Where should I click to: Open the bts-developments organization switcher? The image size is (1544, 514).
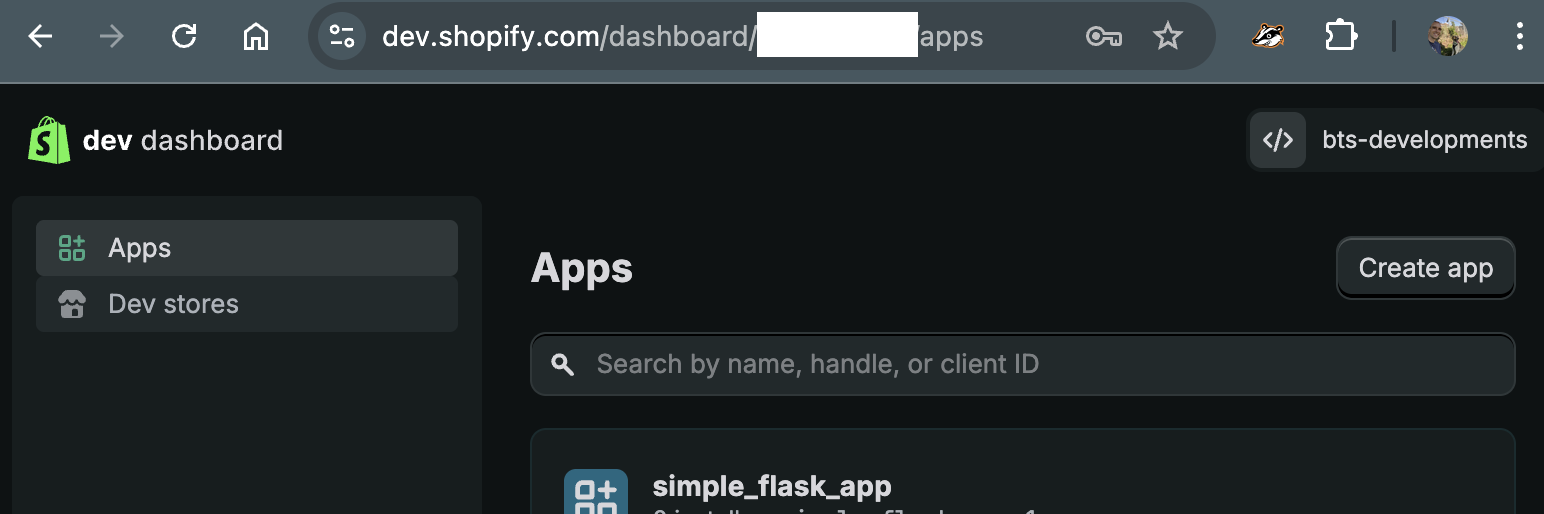tap(1394, 140)
